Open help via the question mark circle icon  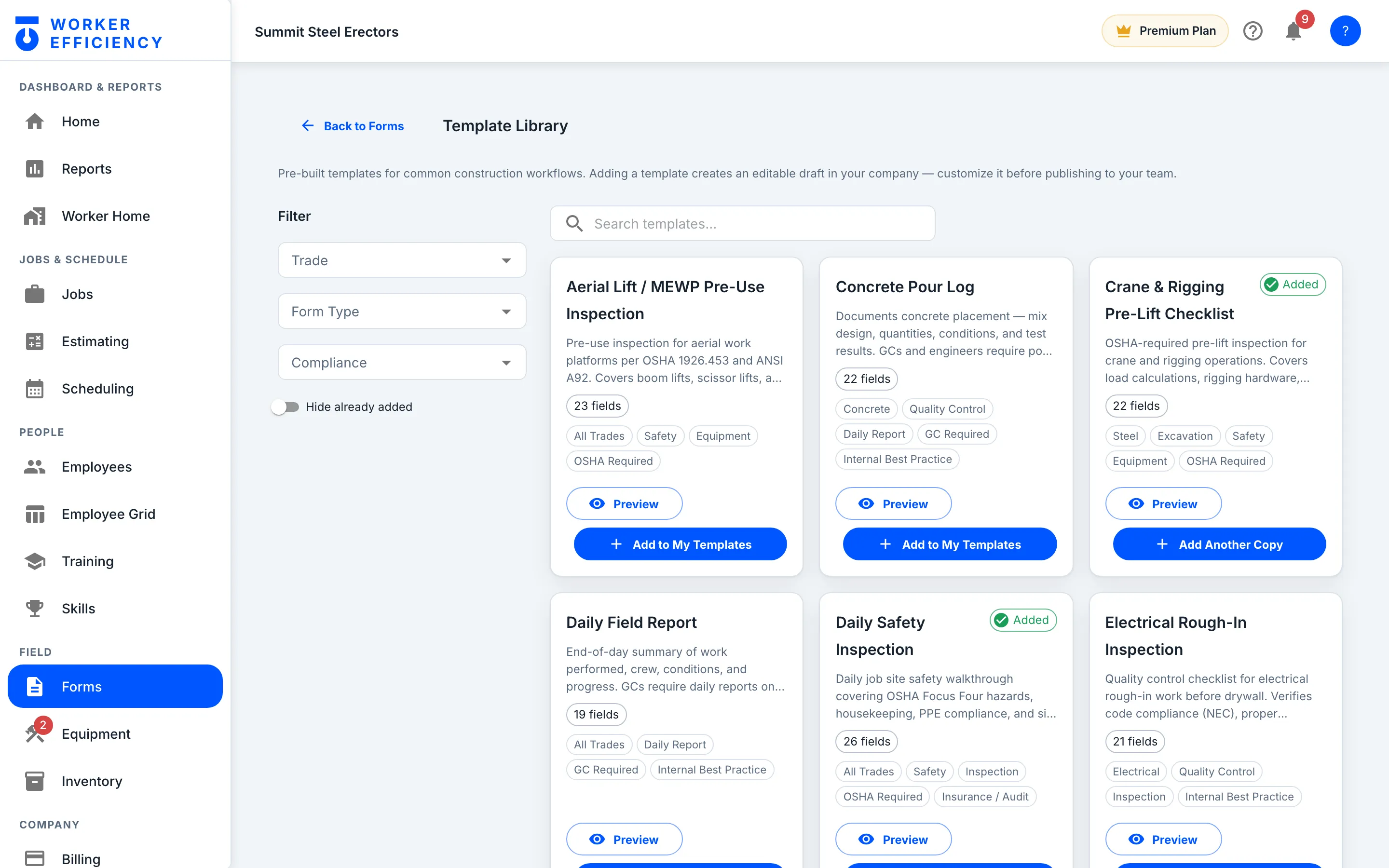[1253, 31]
